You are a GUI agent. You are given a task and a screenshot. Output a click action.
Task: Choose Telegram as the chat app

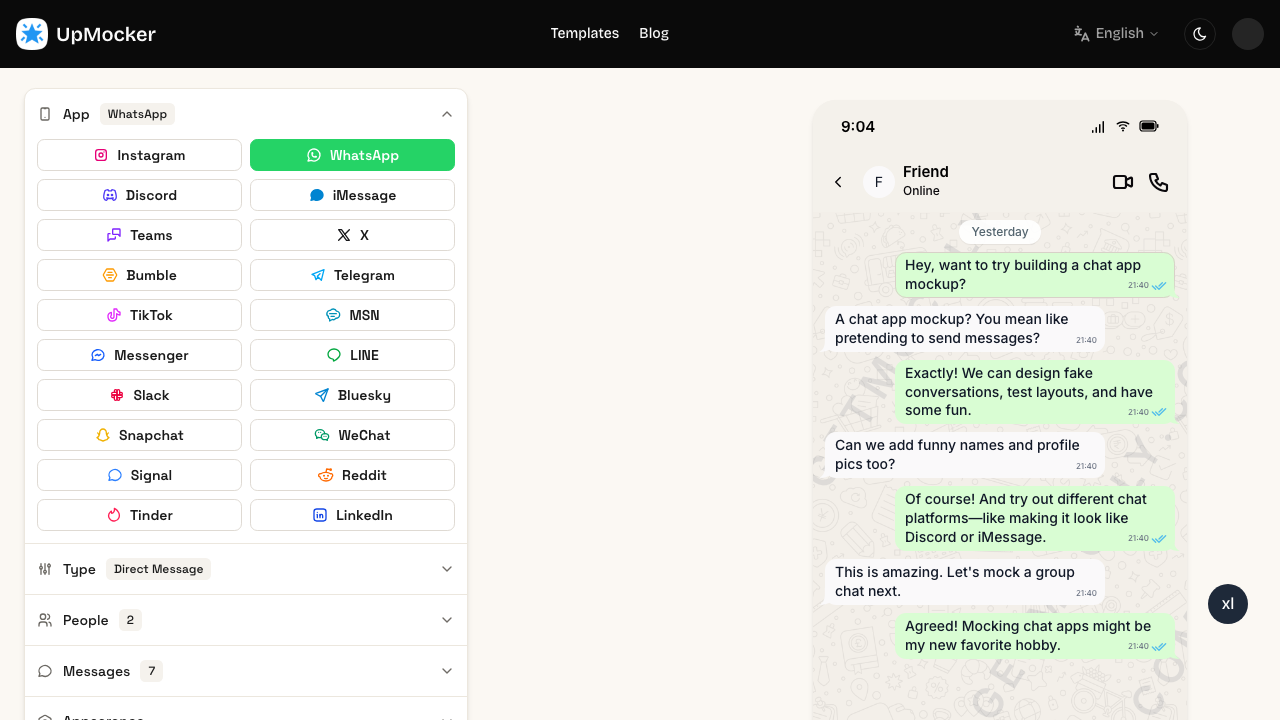(x=352, y=275)
